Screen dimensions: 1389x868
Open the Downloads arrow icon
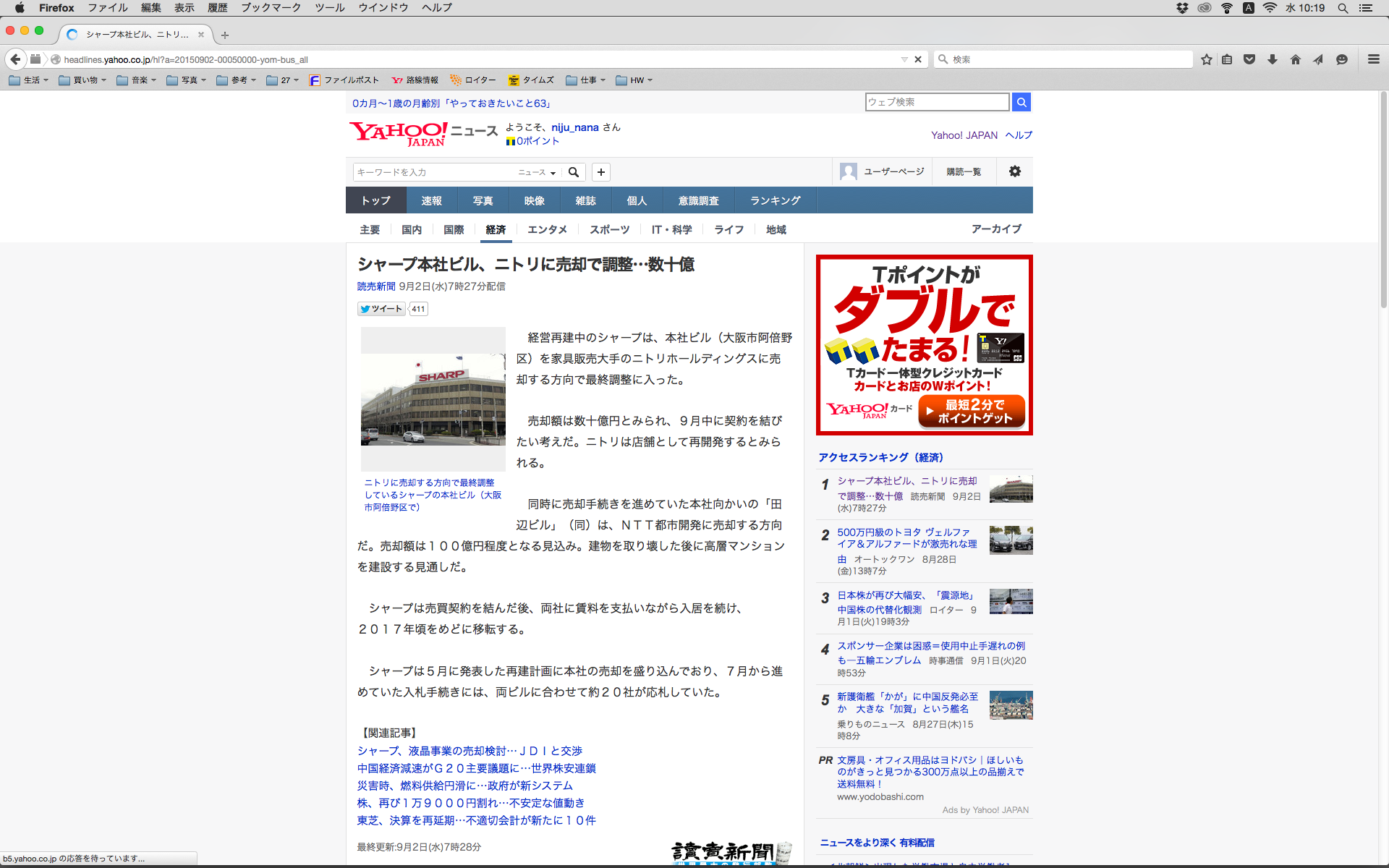pos(1273,59)
